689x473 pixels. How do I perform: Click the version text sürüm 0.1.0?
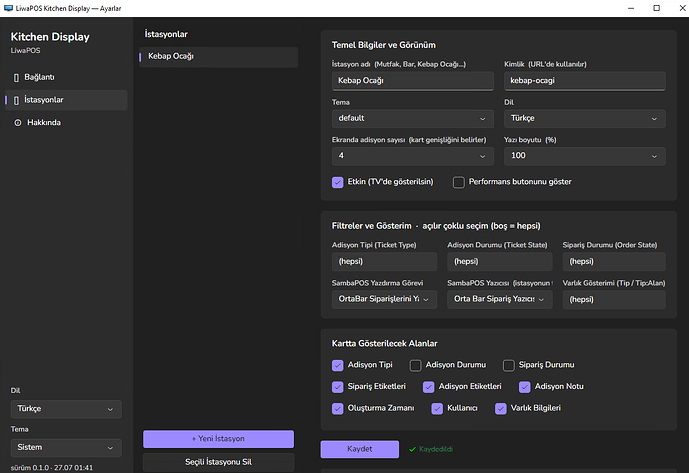pyautogui.click(x=52, y=468)
